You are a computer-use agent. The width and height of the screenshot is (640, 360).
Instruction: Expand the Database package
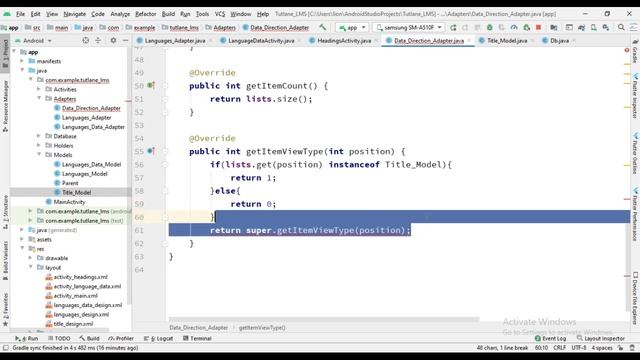click(39, 136)
